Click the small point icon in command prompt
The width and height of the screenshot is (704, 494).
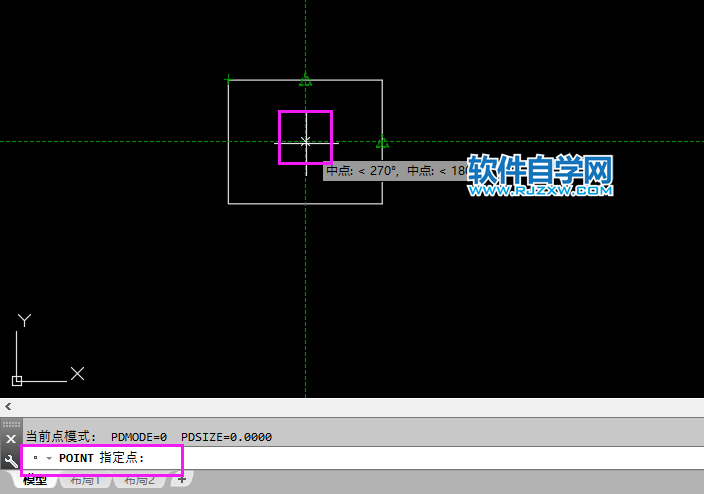[35, 458]
